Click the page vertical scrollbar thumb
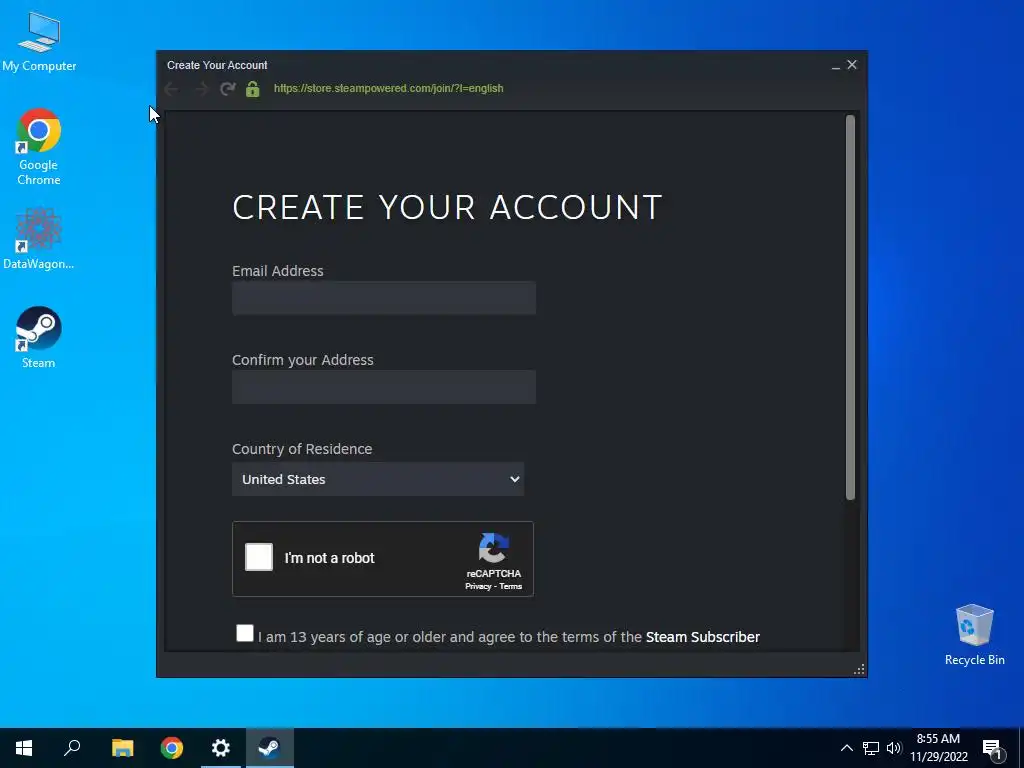 pos(850,307)
